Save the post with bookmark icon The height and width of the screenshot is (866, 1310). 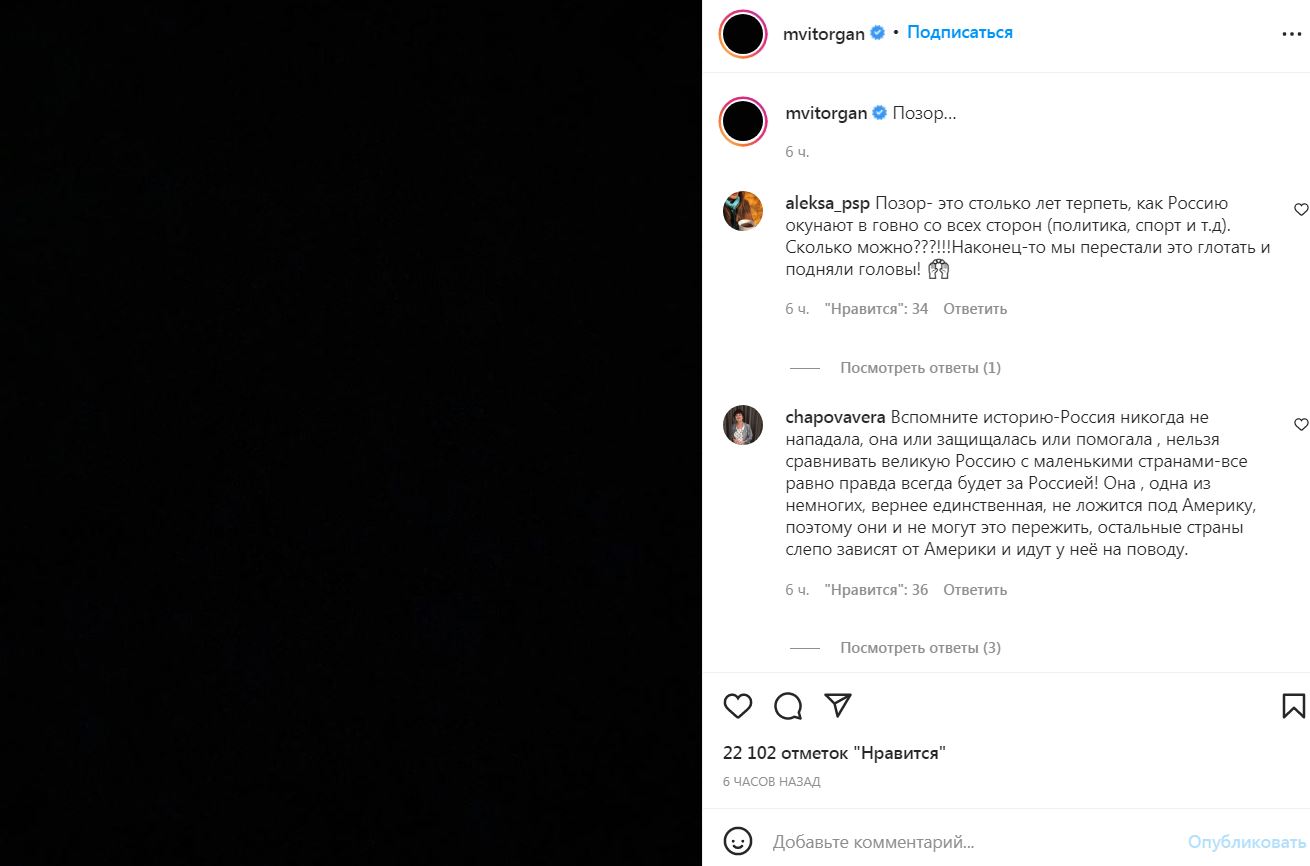[x=1293, y=706]
